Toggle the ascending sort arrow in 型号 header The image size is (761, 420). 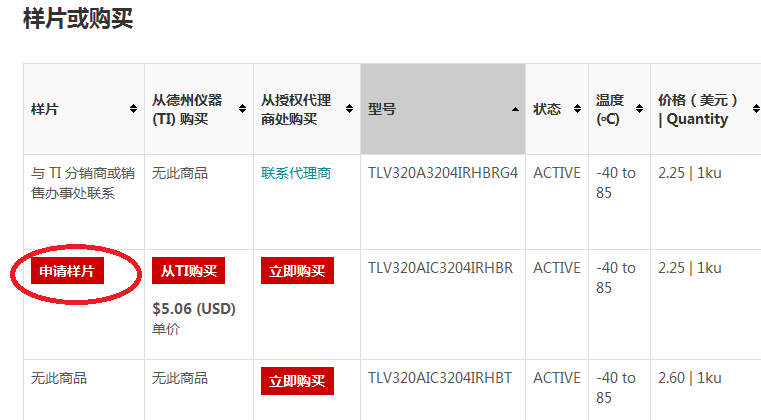coord(515,109)
